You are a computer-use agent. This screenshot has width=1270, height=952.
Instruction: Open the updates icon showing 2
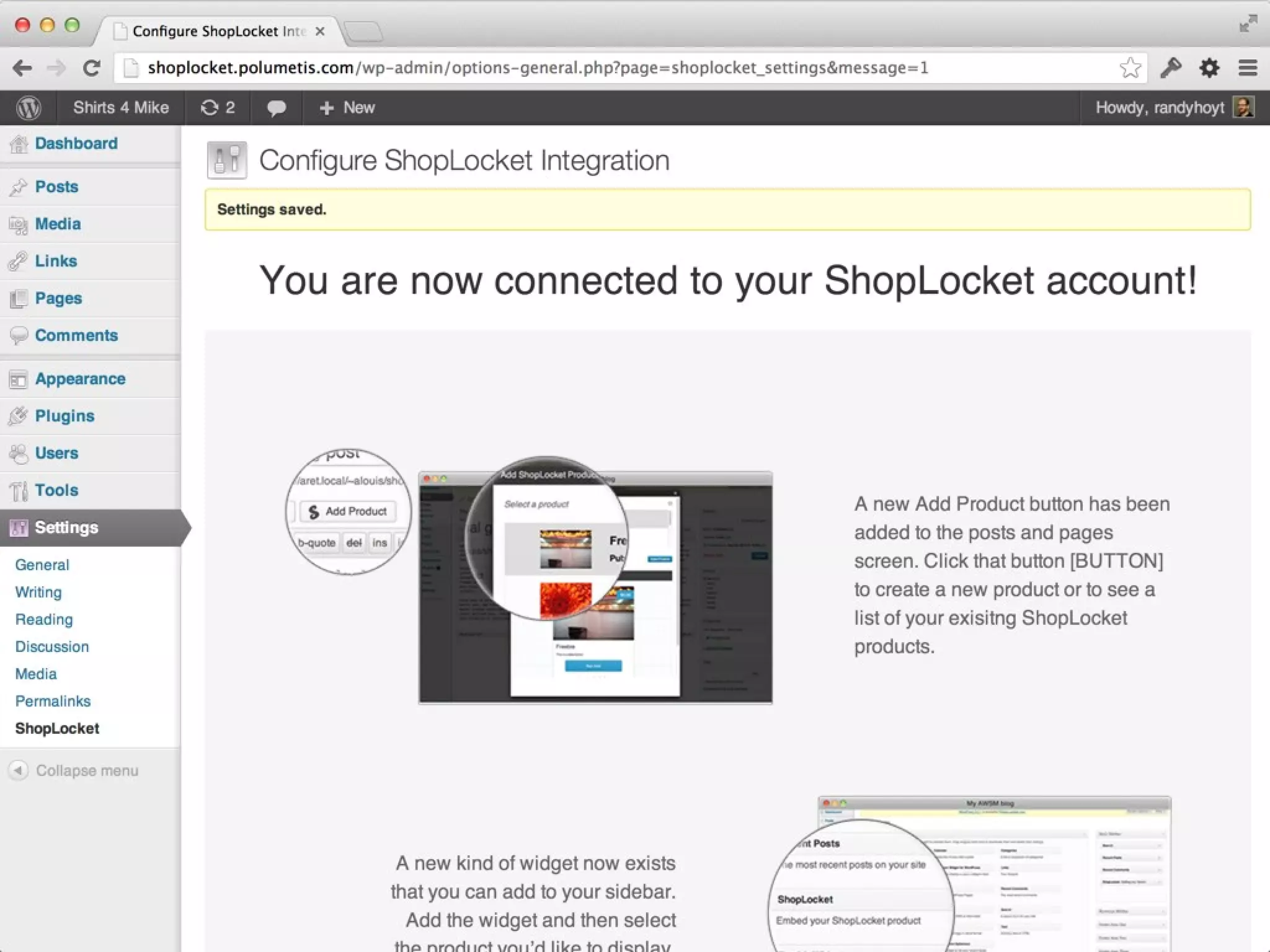point(218,108)
